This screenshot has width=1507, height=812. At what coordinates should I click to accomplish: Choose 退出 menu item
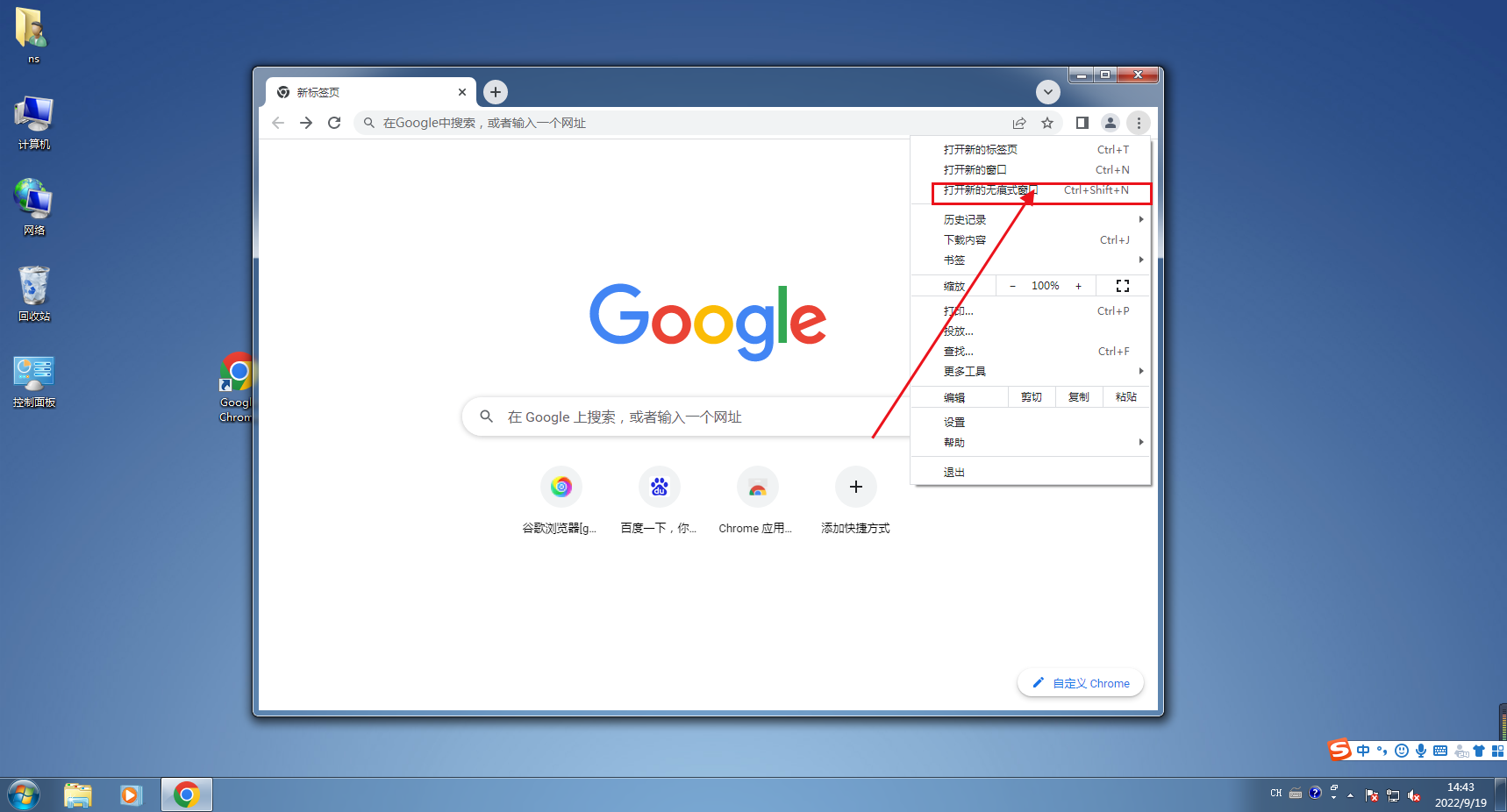[1031, 473]
